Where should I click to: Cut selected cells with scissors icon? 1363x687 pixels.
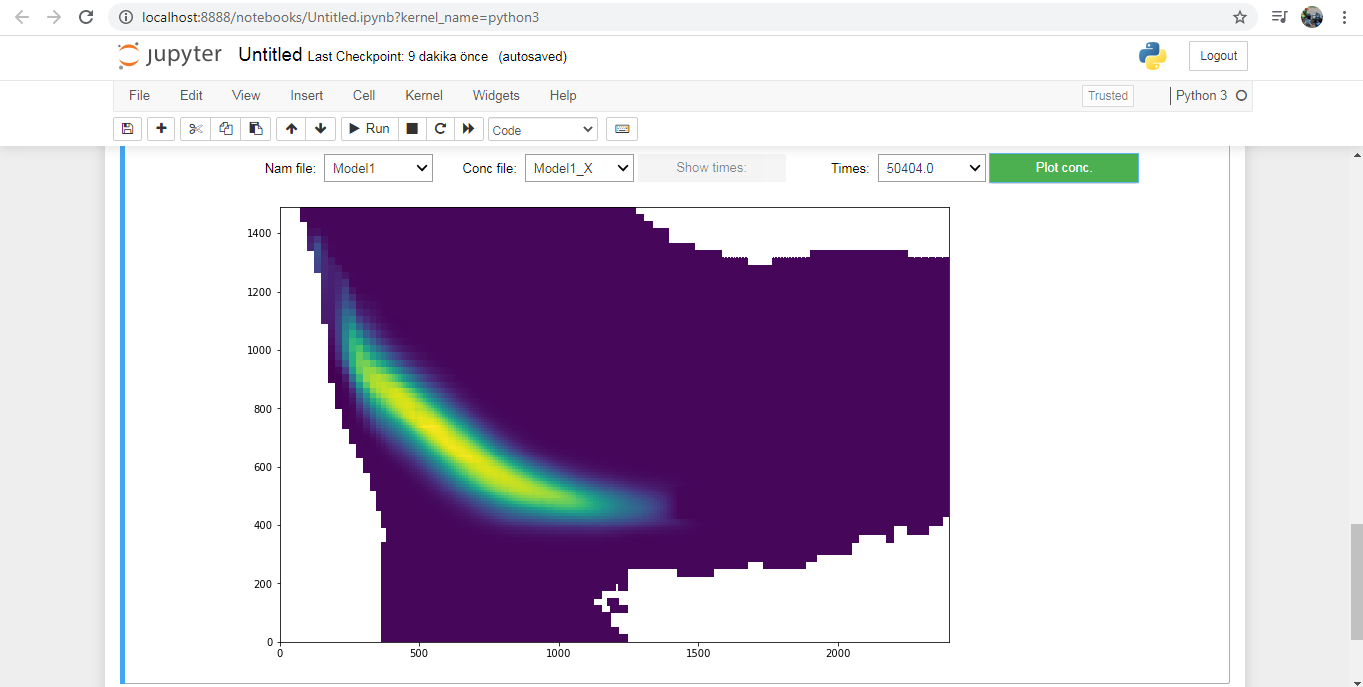(x=196, y=129)
